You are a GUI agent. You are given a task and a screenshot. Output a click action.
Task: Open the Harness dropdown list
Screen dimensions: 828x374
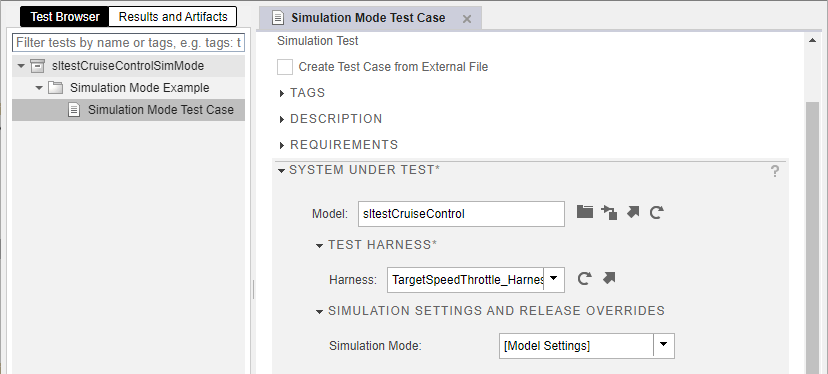point(553,279)
